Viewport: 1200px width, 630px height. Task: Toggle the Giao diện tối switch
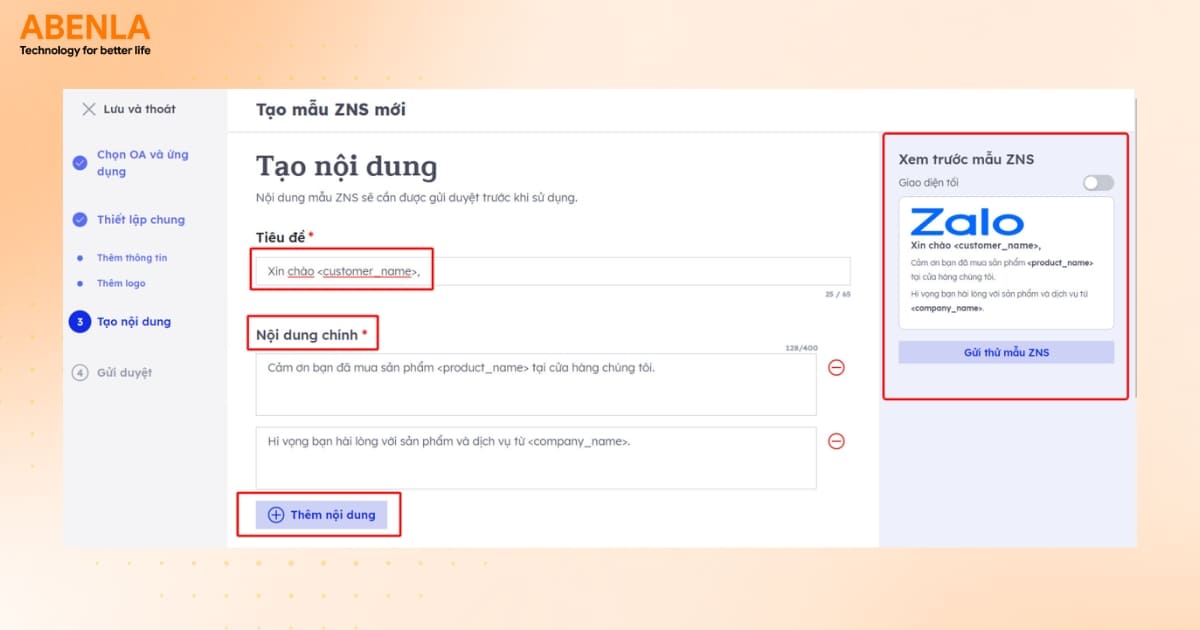click(1098, 183)
